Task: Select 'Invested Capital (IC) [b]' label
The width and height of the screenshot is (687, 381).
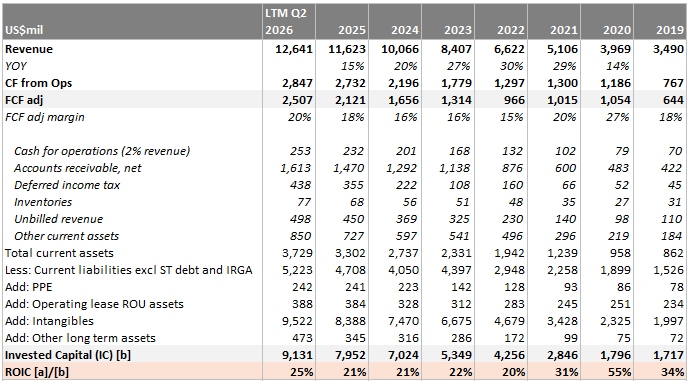Action: 68,355
